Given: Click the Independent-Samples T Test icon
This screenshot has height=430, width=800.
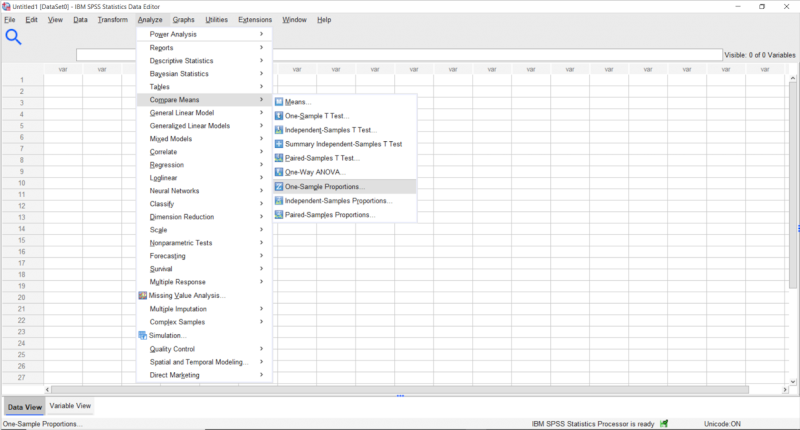Looking at the screenshot, I should point(279,130).
